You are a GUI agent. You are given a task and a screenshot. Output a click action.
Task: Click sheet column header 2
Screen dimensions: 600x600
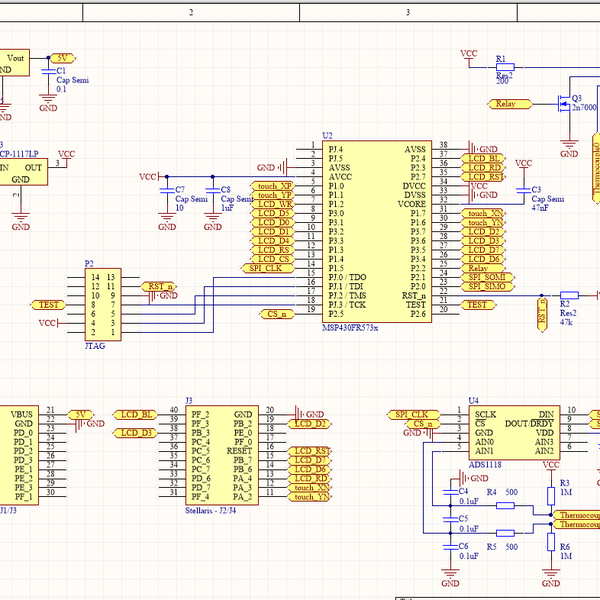(191, 12)
